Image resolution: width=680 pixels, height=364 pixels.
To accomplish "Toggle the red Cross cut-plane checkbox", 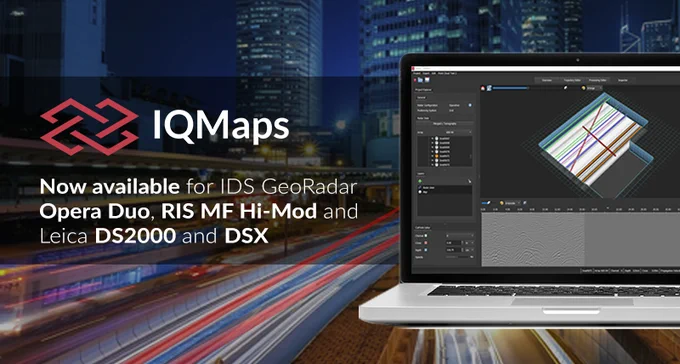I will [x=426, y=243].
